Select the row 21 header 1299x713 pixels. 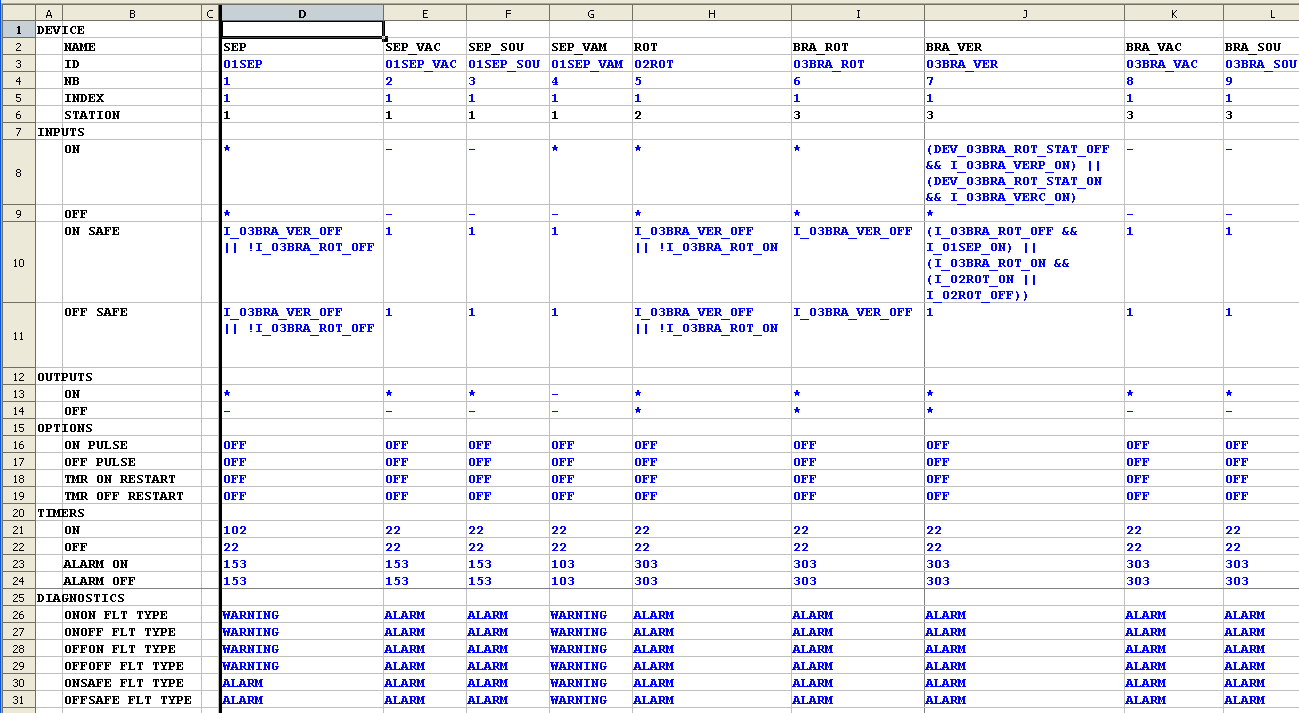[x=18, y=530]
